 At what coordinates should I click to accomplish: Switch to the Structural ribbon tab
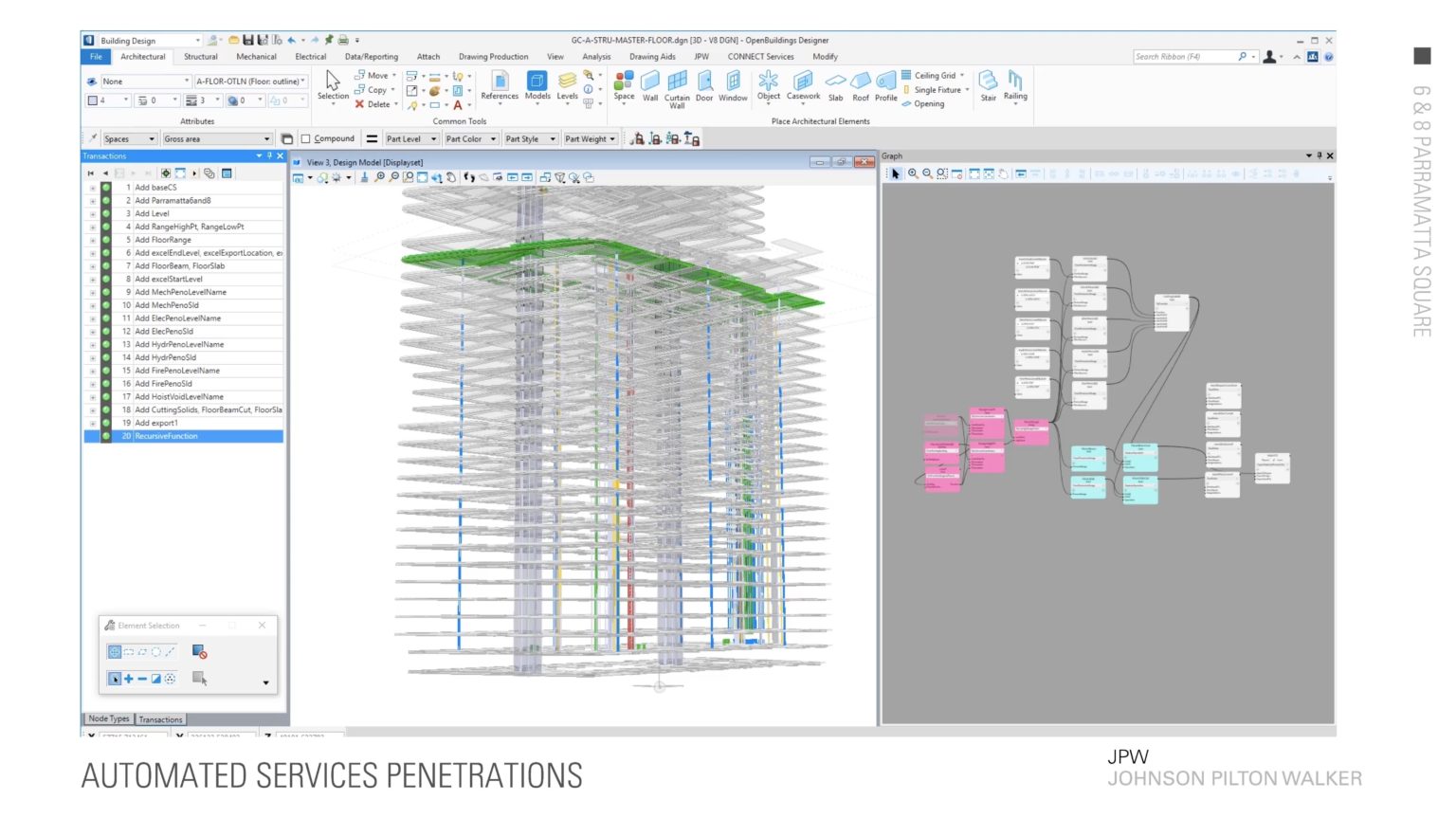(200, 56)
